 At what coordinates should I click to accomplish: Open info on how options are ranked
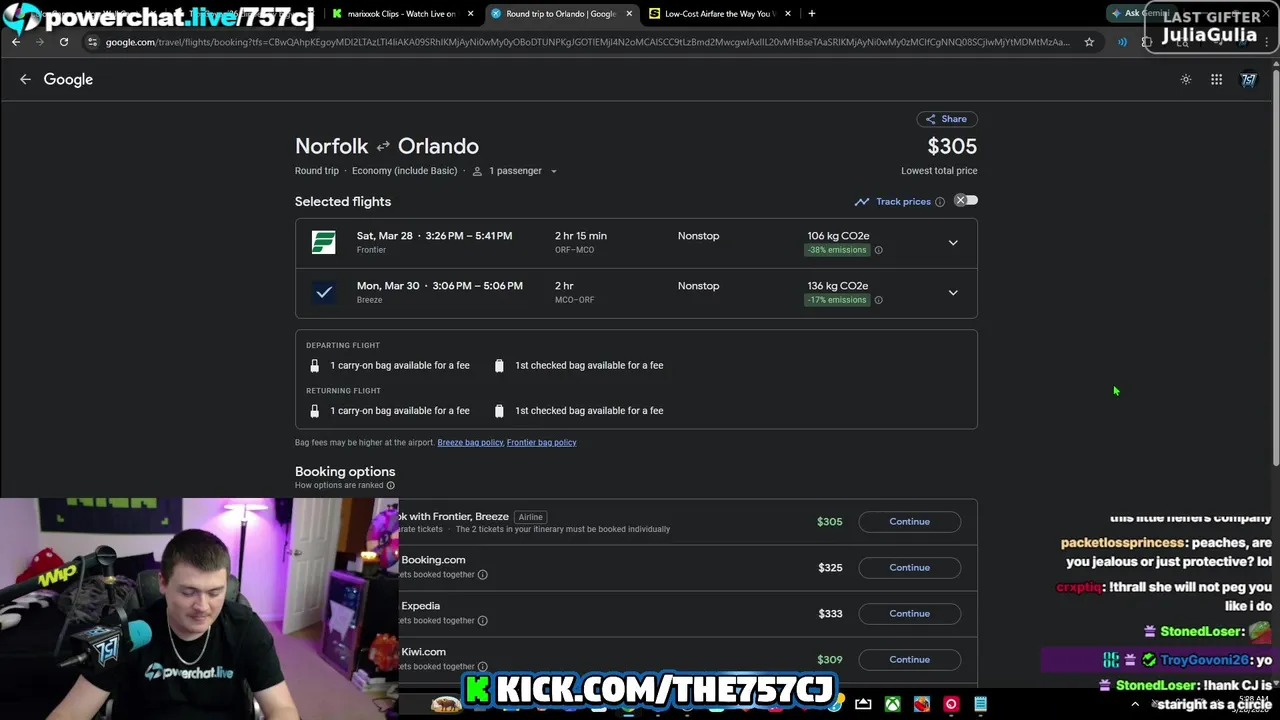point(390,485)
